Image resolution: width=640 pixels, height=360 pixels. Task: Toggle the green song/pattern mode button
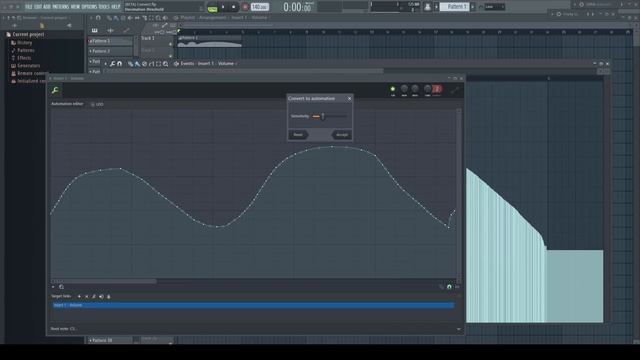pyautogui.click(x=213, y=8)
